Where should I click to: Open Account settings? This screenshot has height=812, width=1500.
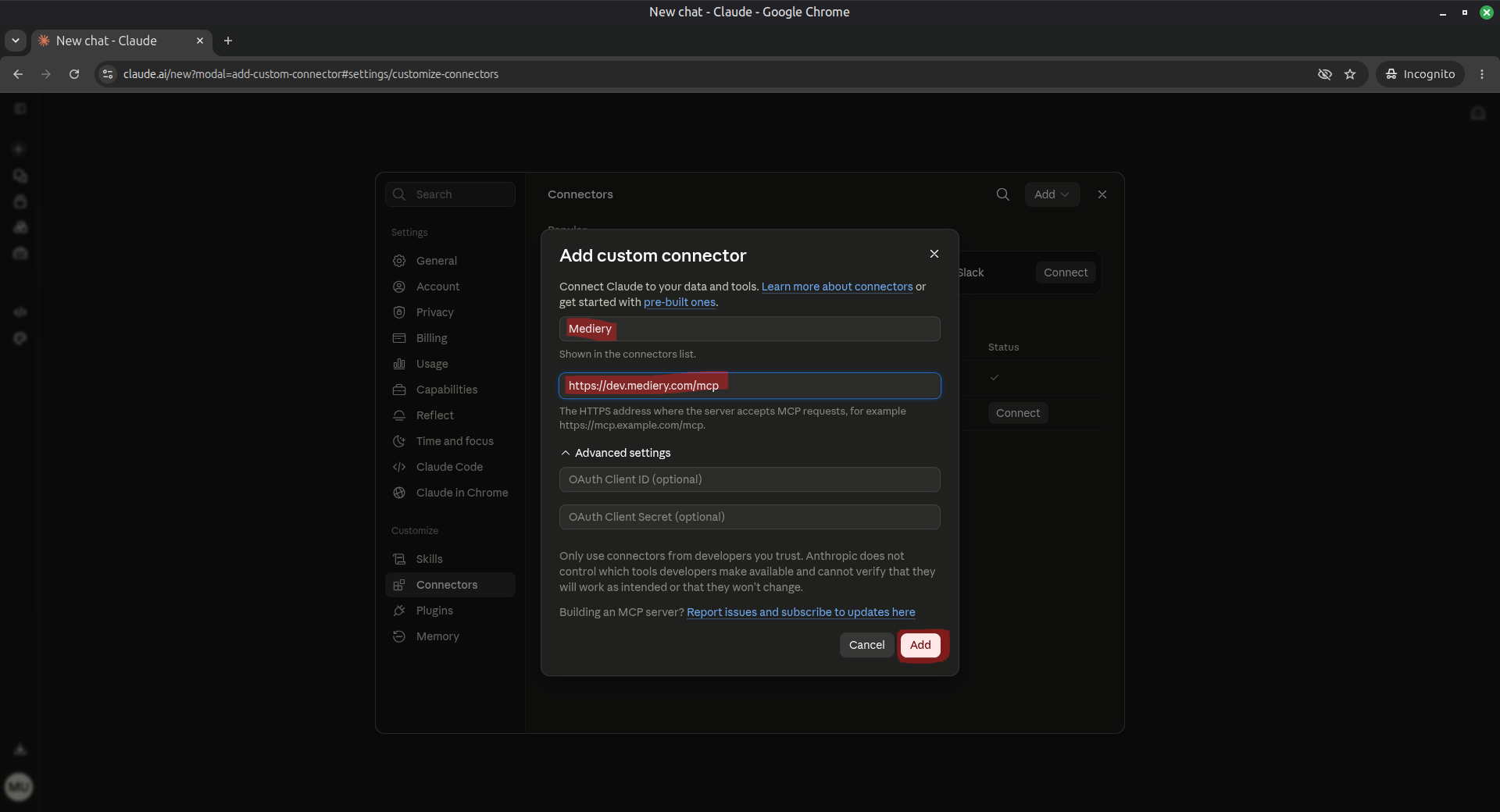pos(450,287)
